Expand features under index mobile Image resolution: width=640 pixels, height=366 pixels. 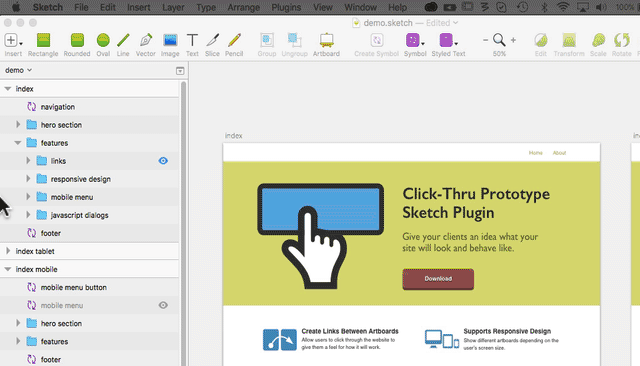coord(18,341)
